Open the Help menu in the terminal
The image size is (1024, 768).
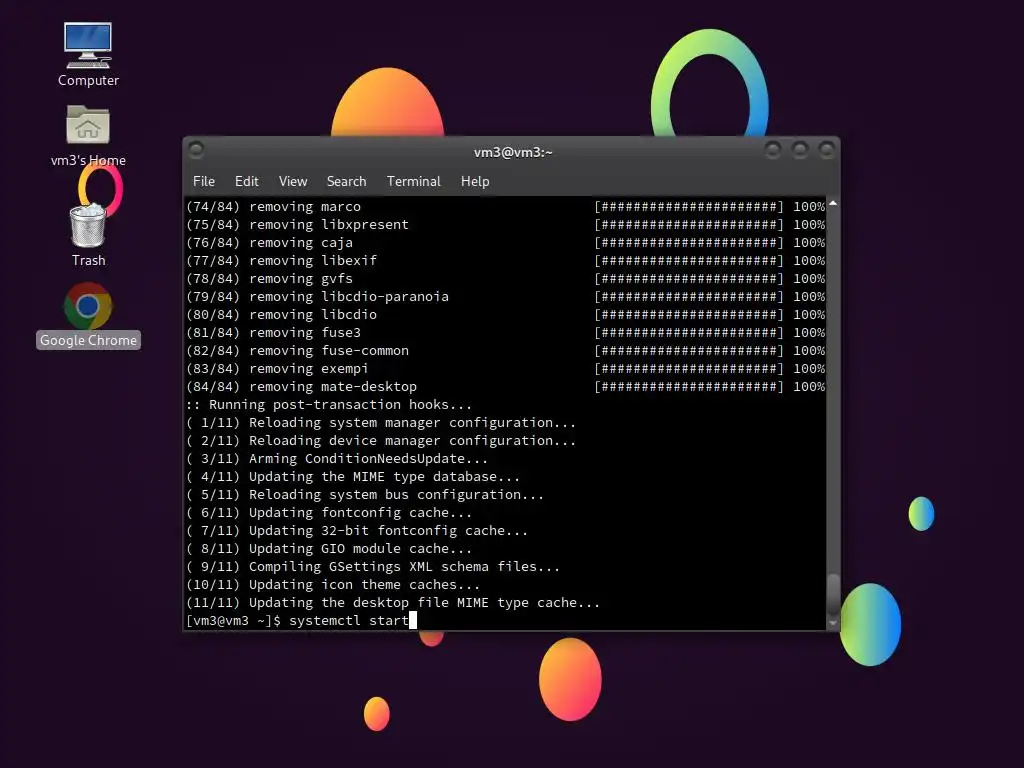pyautogui.click(x=475, y=182)
